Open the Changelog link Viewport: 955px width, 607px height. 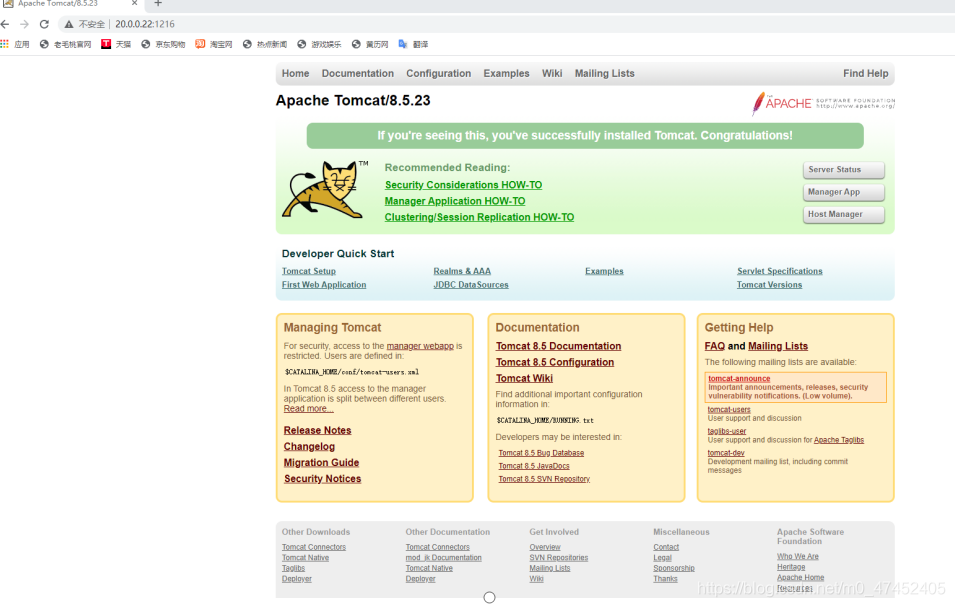[309, 446]
